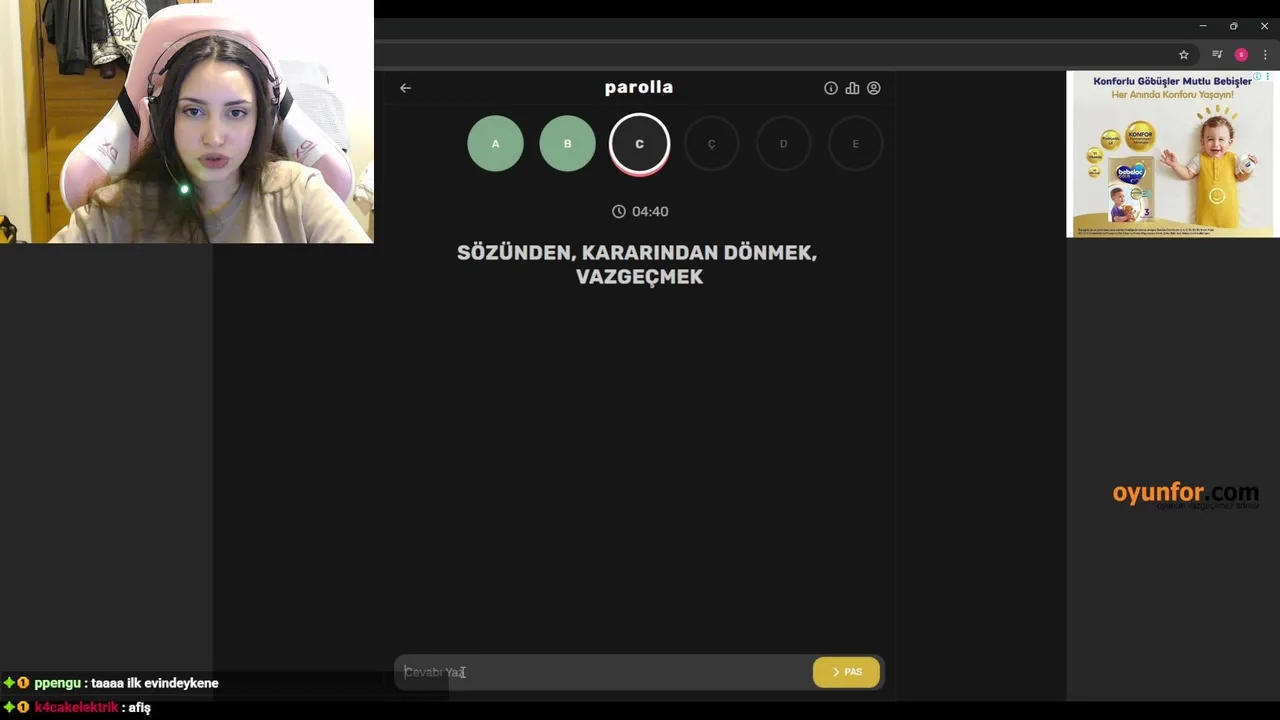
Task: Click the PAS skip button
Action: [846, 672]
